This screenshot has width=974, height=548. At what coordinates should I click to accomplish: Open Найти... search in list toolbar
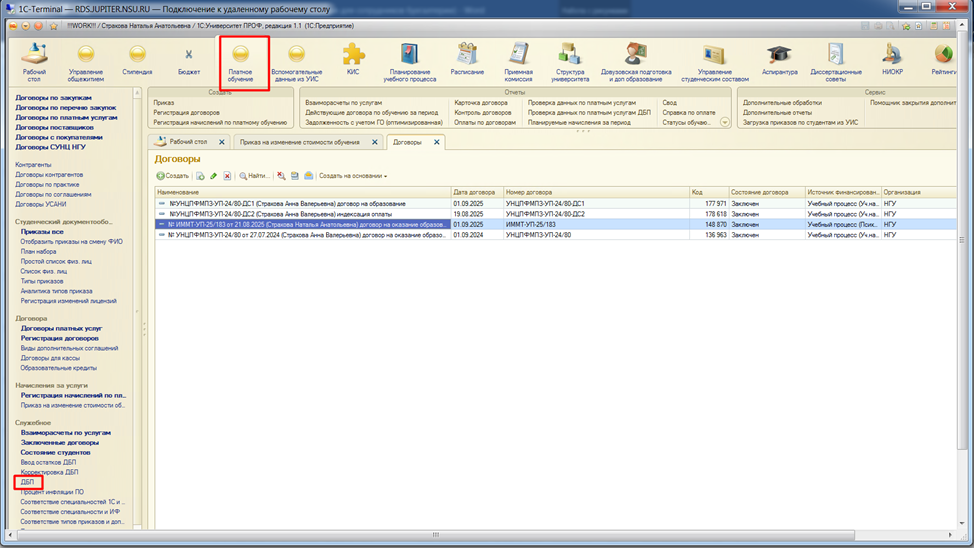tap(254, 176)
